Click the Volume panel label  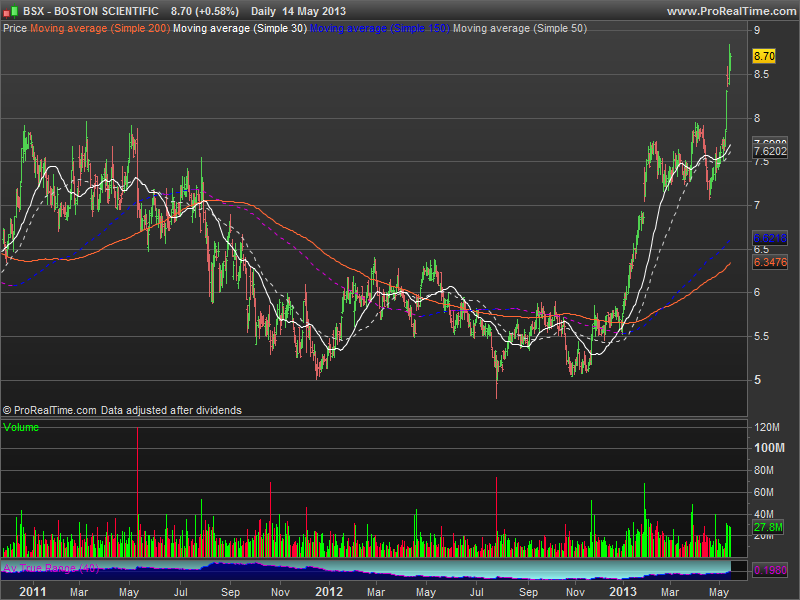[21, 428]
